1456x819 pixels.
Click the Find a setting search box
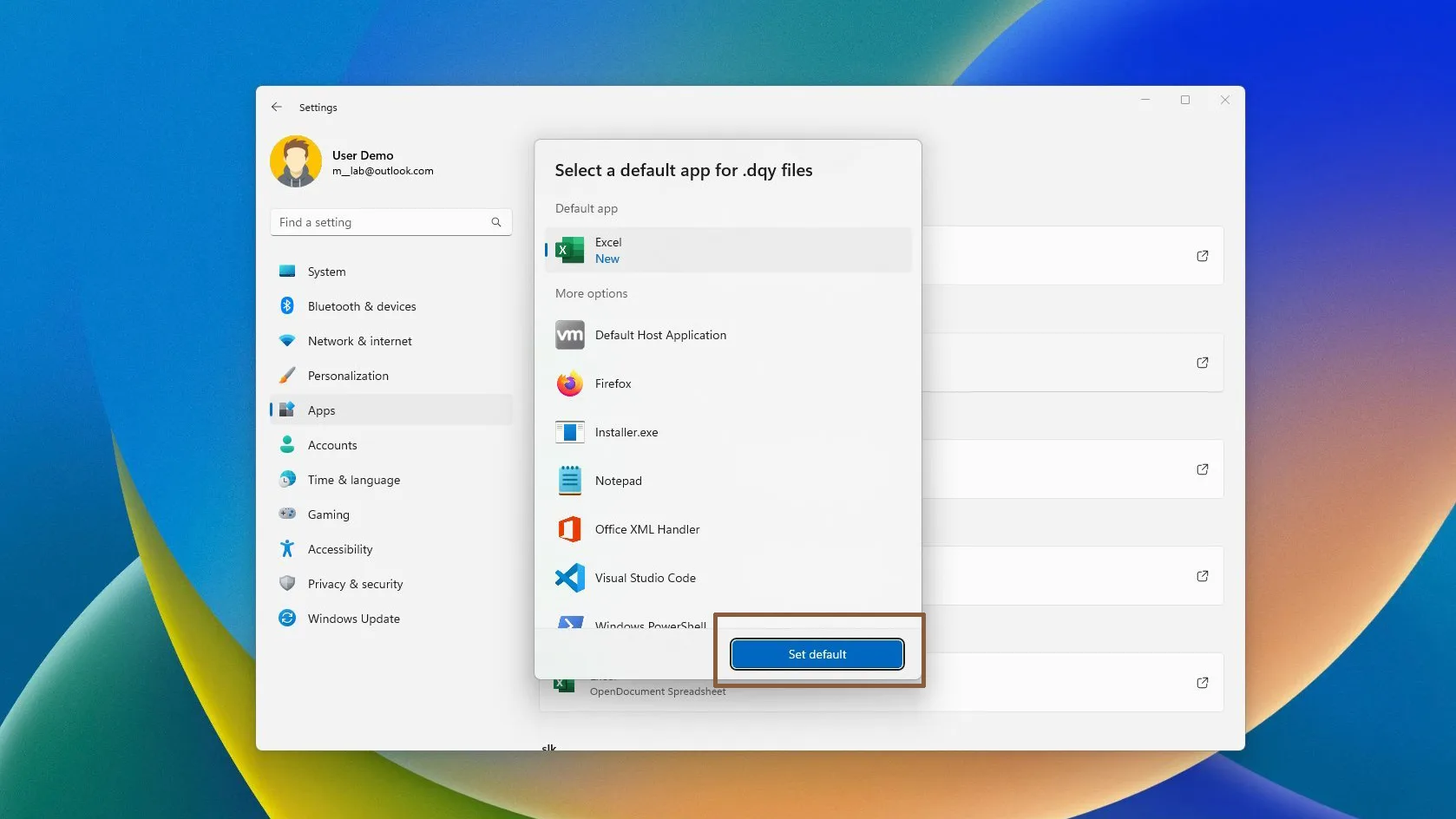391,222
